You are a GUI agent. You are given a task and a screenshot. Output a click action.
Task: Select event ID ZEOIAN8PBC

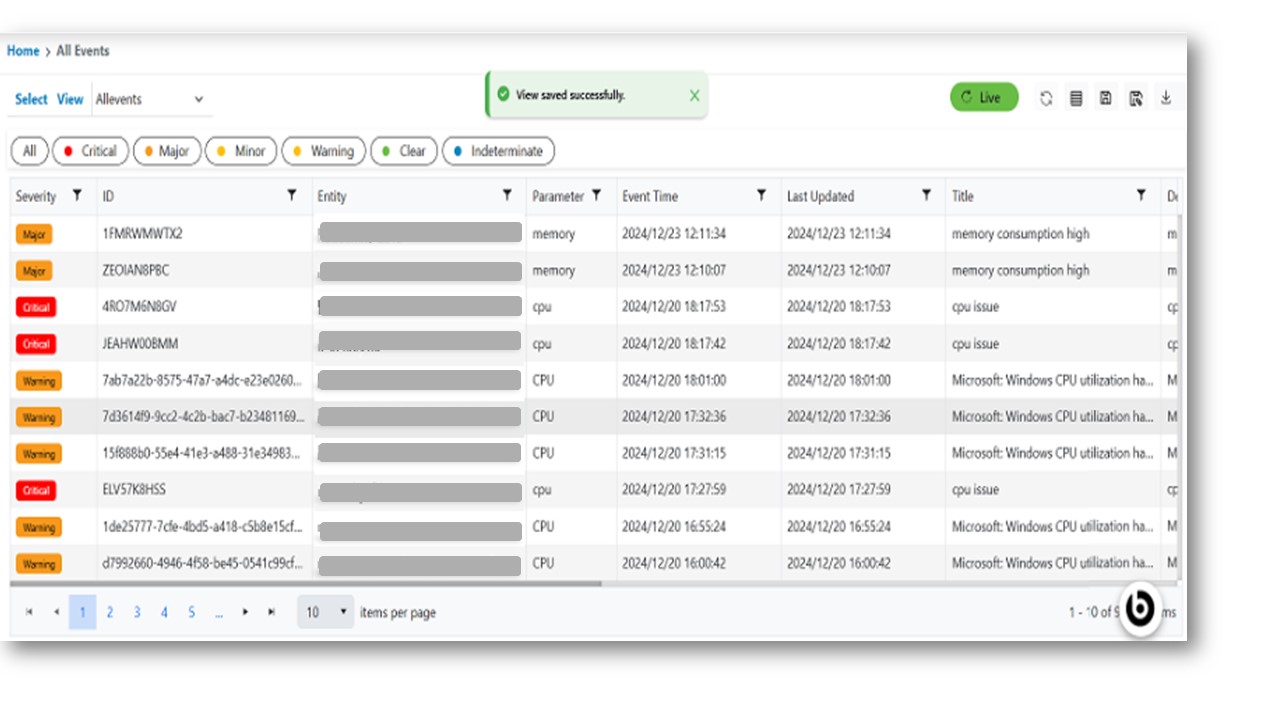coord(135,271)
